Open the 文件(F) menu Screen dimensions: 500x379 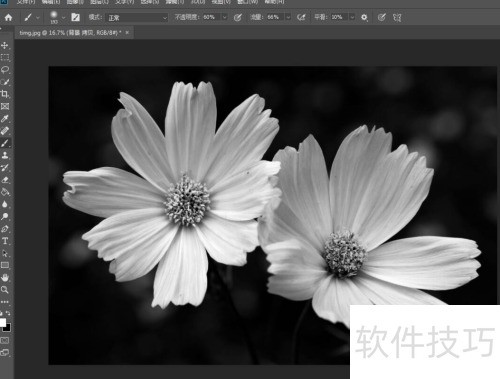click(26, 2)
